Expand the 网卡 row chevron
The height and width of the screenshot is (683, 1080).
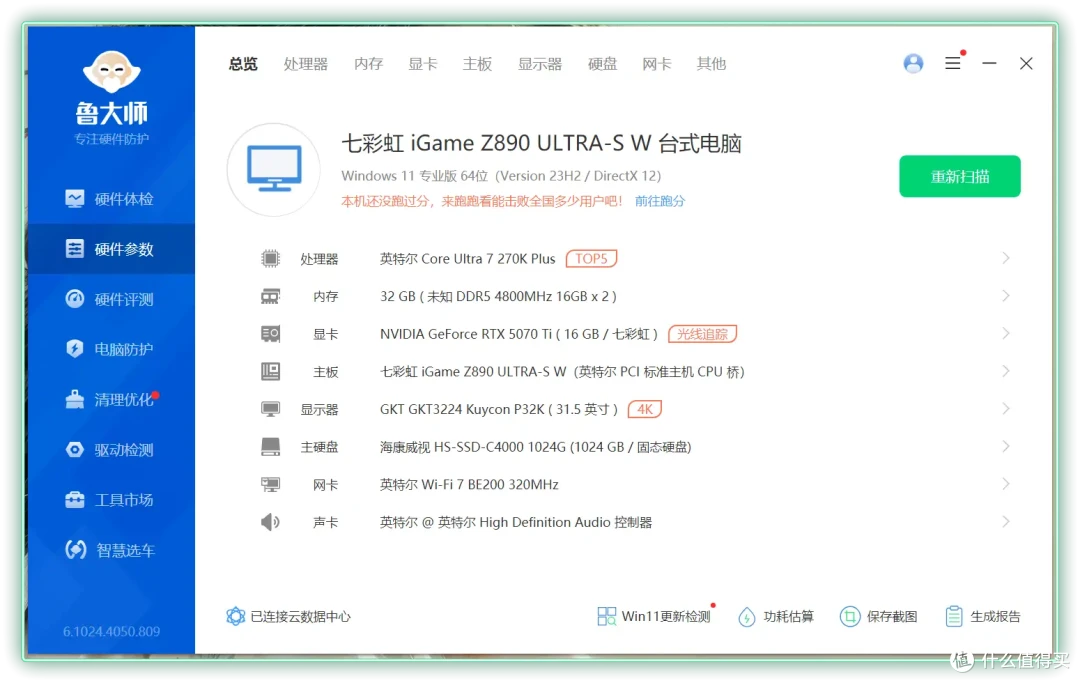point(1006,484)
